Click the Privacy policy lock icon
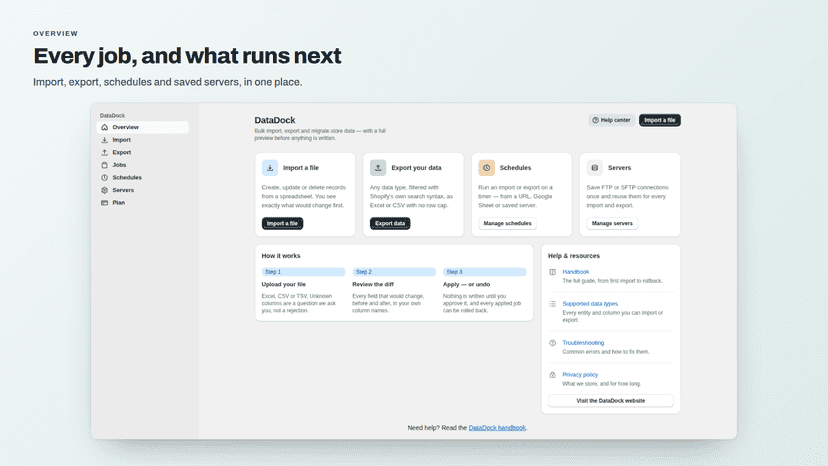 (x=552, y=375)
